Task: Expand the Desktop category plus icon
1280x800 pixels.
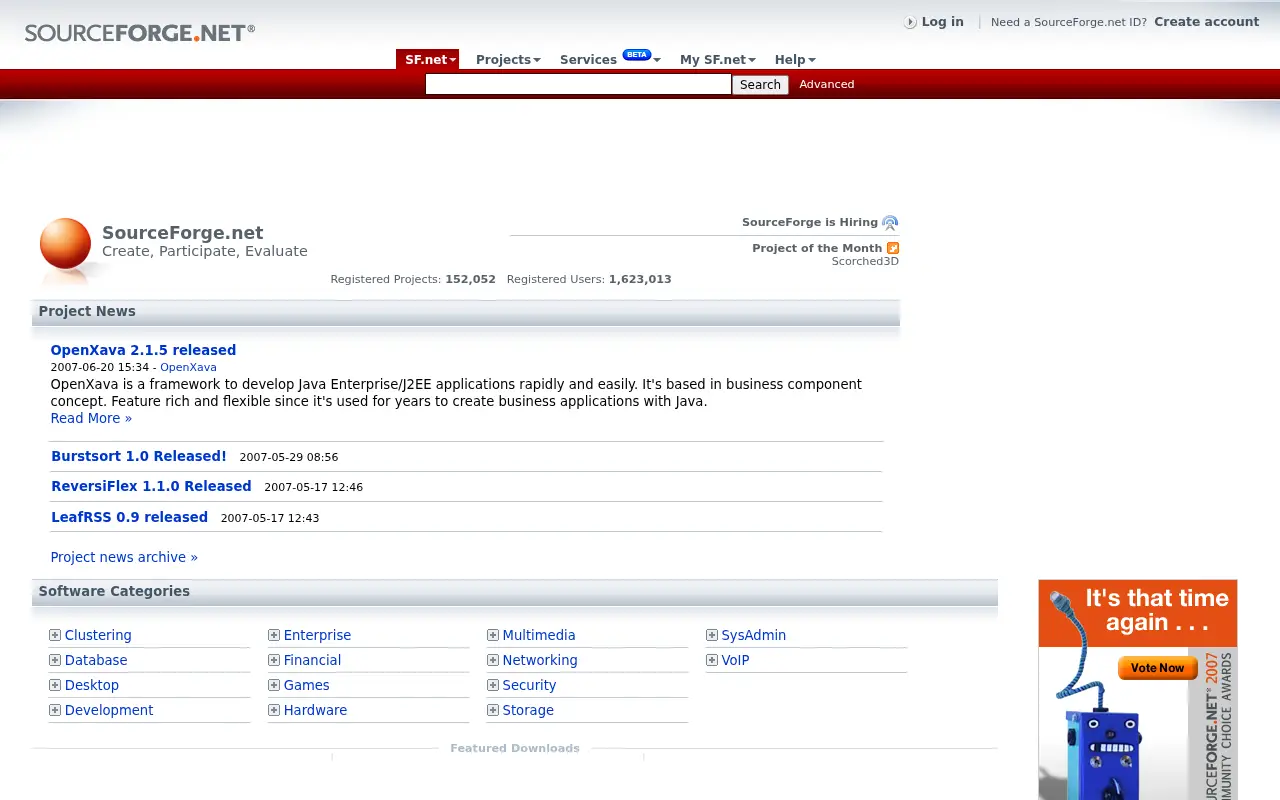Action: [55, 685]
